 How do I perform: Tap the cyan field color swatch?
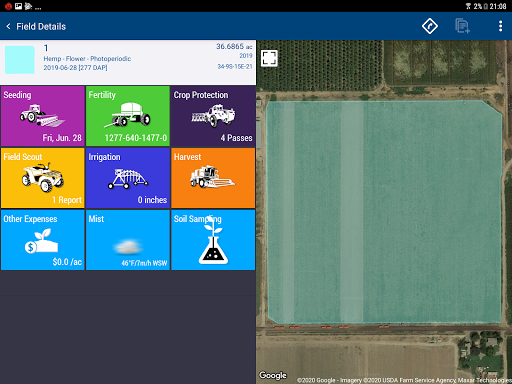pyautogui.click(x=20, y=60)
